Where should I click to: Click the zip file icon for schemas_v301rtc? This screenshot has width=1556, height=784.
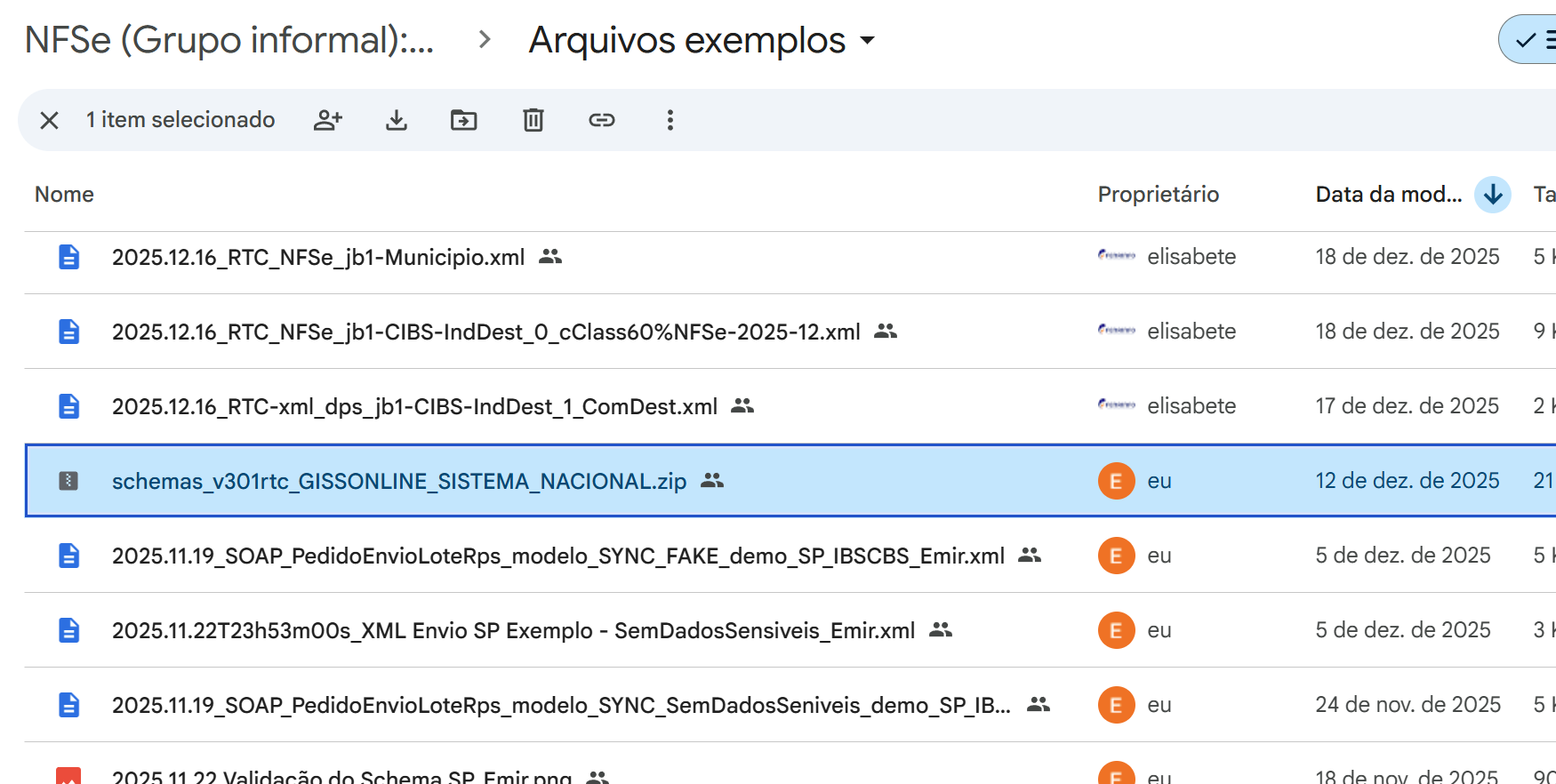point(68,481)
